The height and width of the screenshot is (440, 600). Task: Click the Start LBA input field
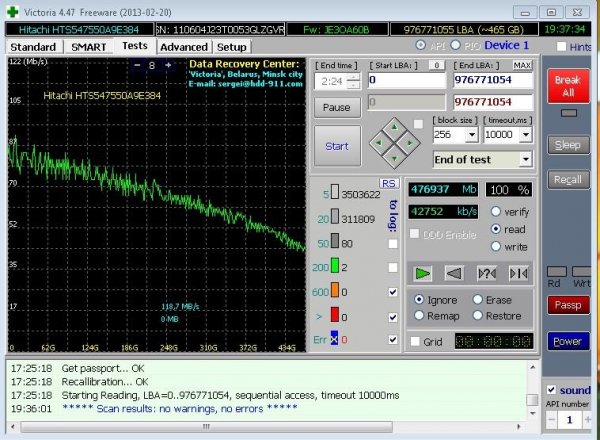pos(407,79)
